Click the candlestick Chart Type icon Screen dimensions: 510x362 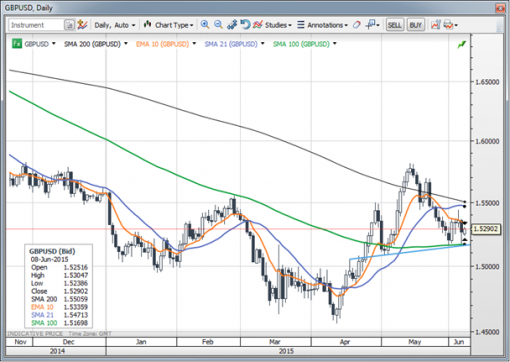[148, 24]
